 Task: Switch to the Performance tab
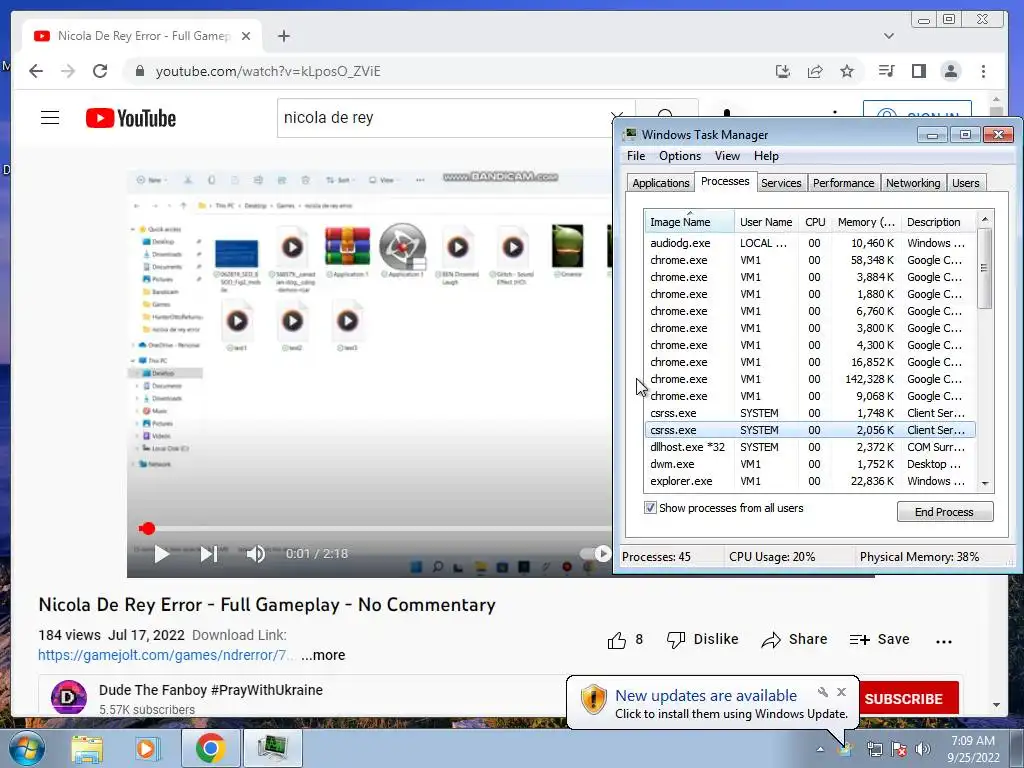pyautogui.click(x=843, y=183)
